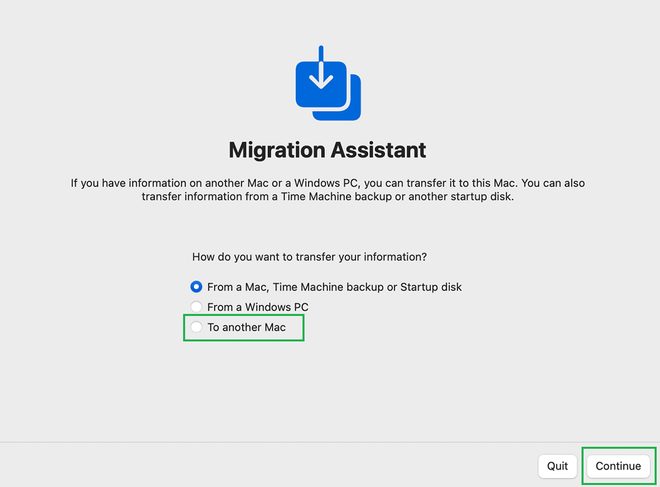Select the 'To another Mac' radio circle
The image size is (660, 487).
[x=196, y=327]
